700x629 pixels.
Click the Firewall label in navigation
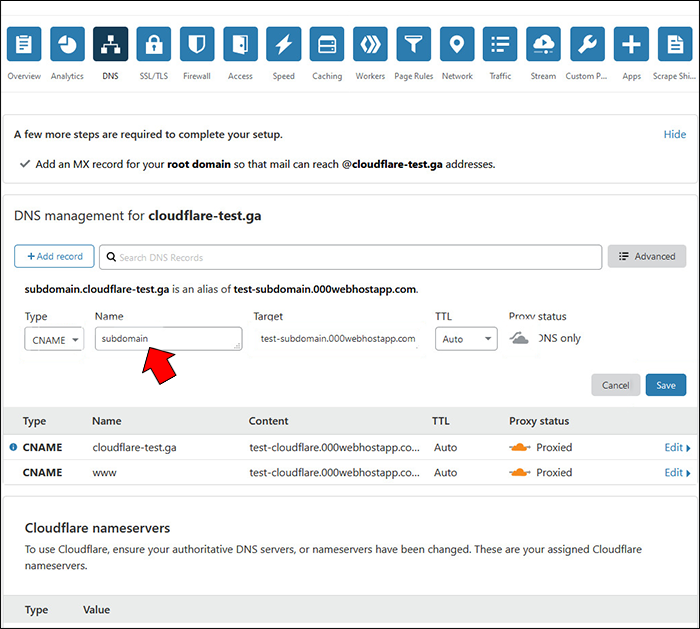(197, 76)
